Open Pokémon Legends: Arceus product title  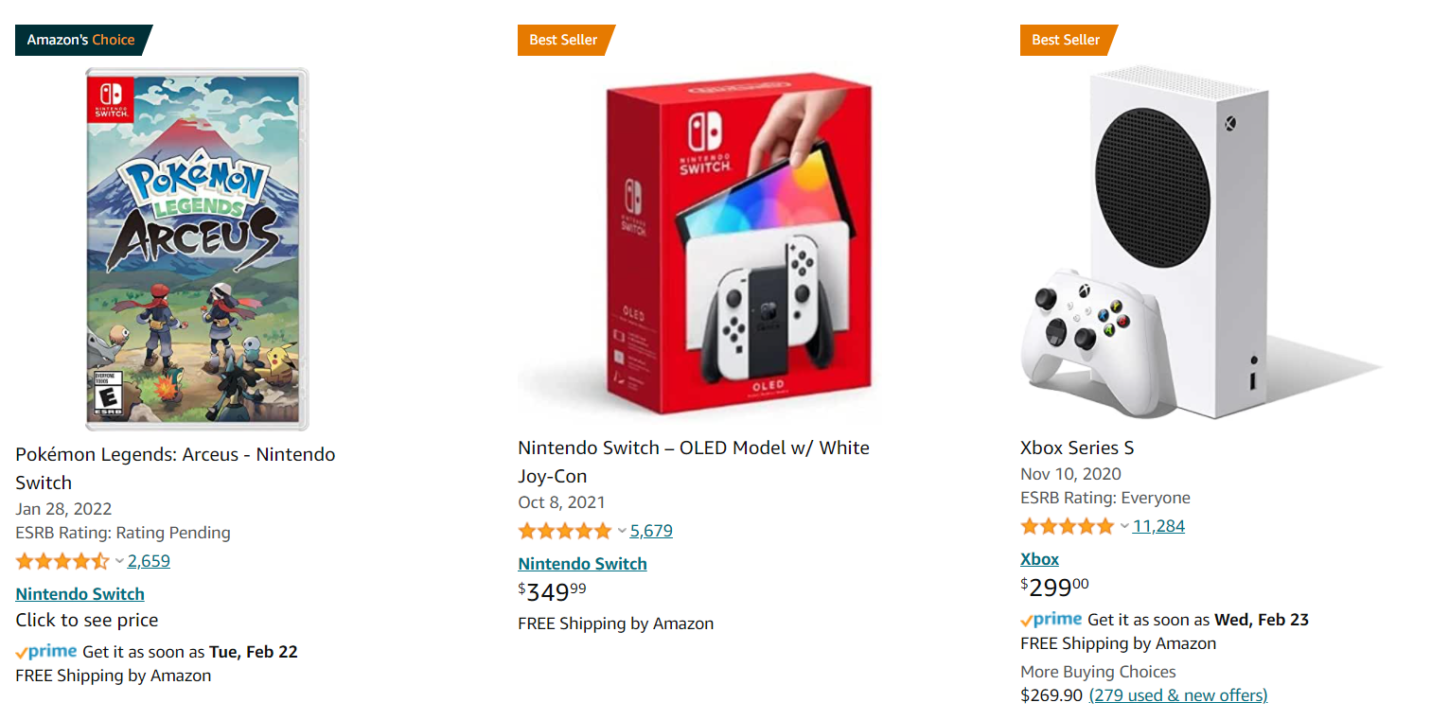click(x=175, y=468)
